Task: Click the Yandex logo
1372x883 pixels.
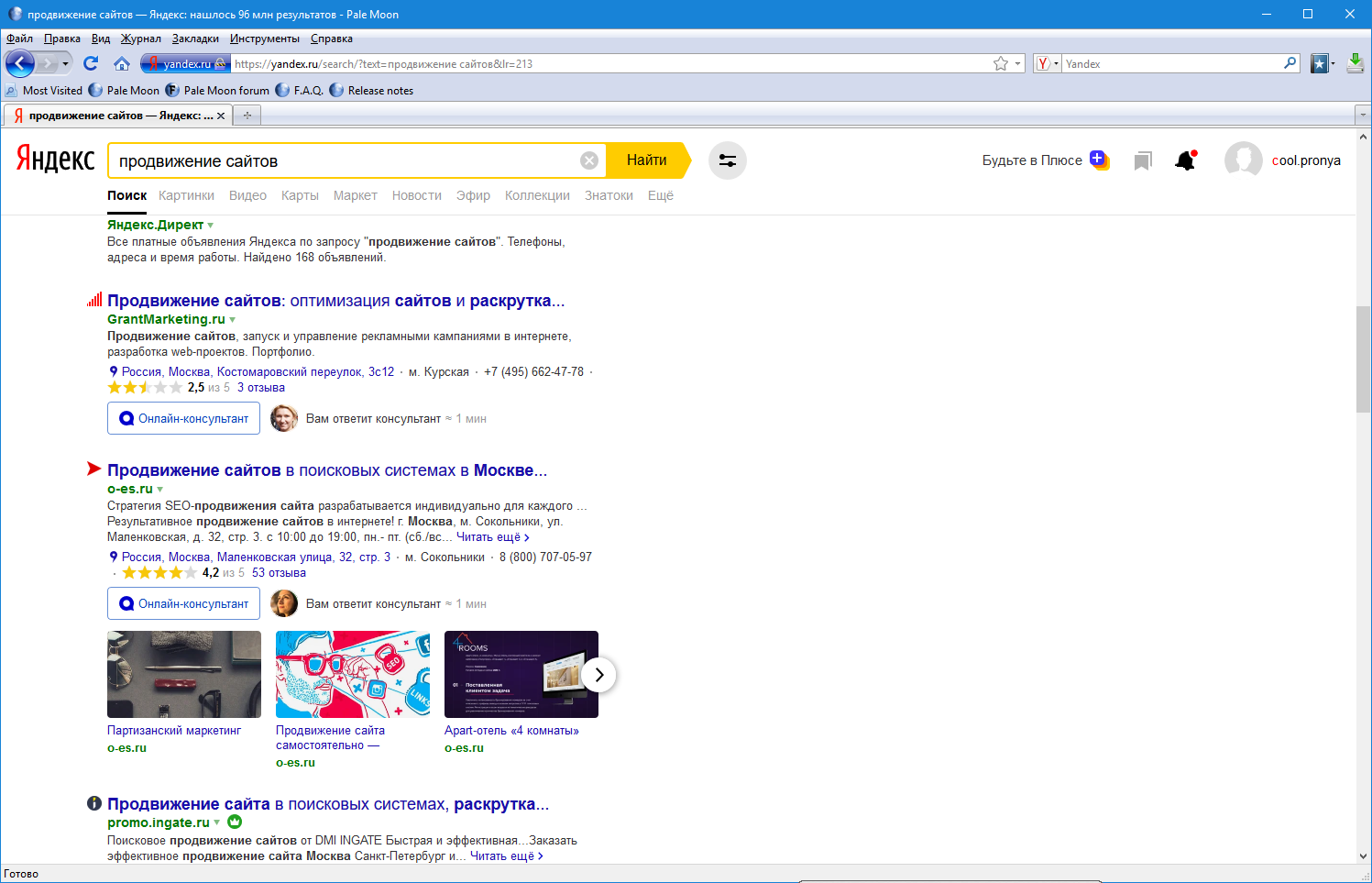Action: pos(55,160)
